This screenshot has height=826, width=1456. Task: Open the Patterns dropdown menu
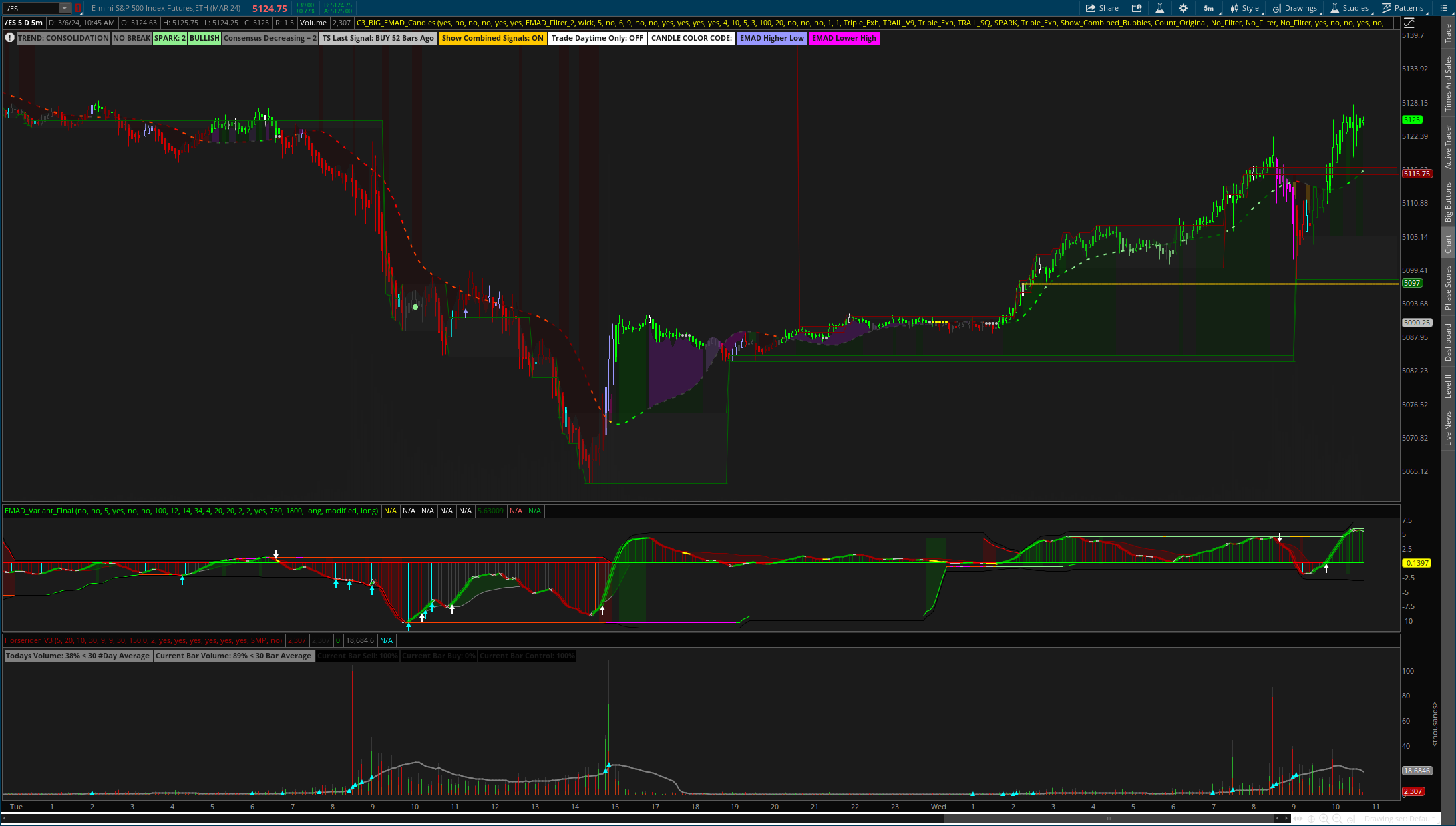(x=1404, y=8)
